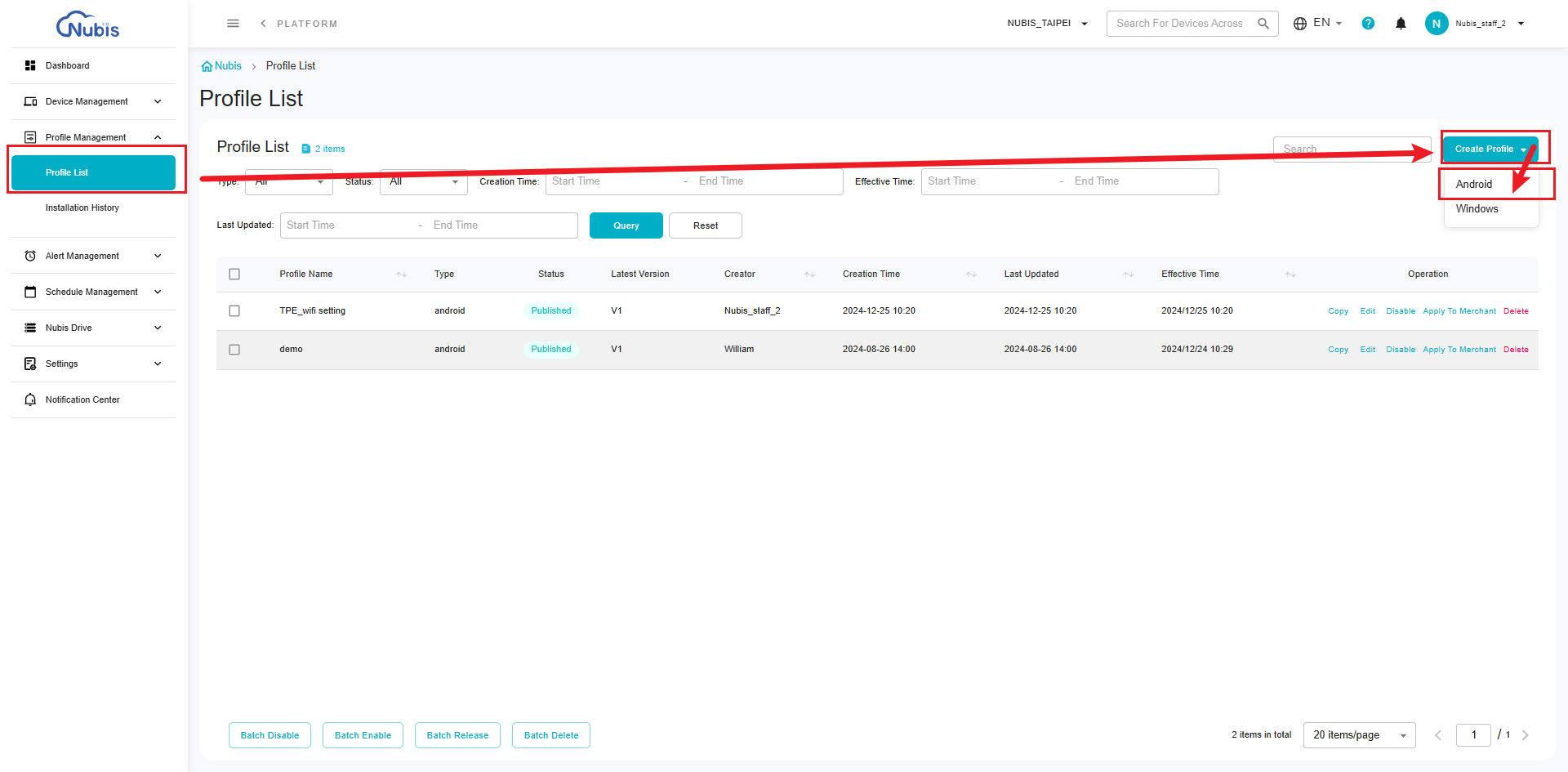Viewport: 1568px width, 772px height.
Task: Expand Settings menu
Action: 158,364
